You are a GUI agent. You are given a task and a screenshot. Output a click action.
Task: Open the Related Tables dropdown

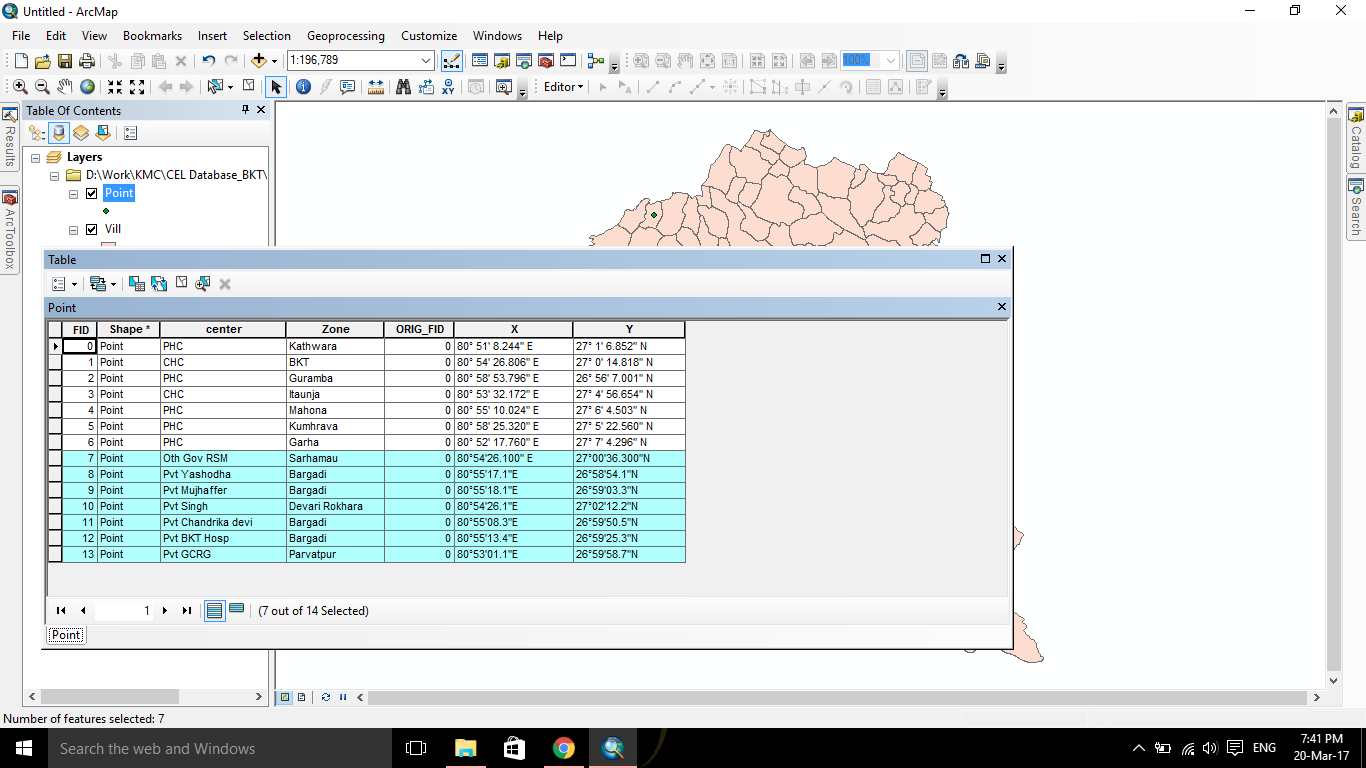click(102, 284)
